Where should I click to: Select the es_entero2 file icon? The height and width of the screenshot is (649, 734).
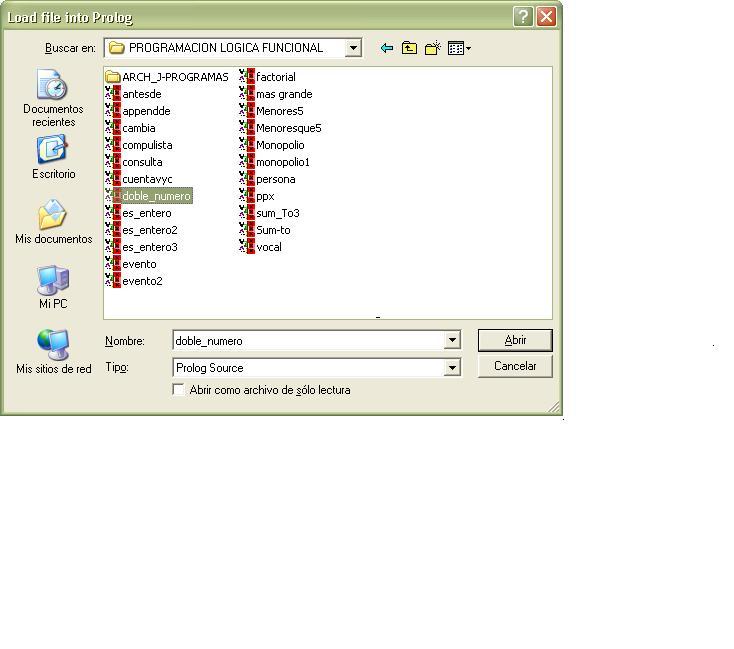point(113,229)
